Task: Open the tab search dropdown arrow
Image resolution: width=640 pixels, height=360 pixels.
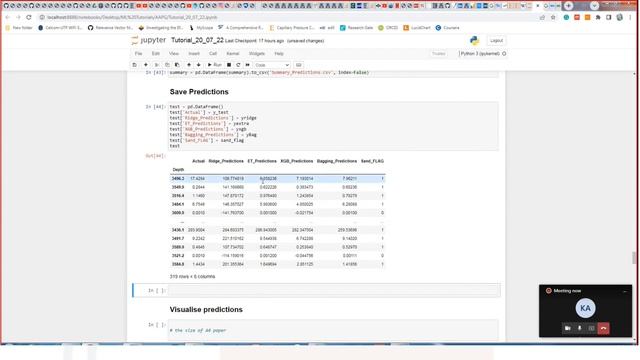Action: coord(594,6)
